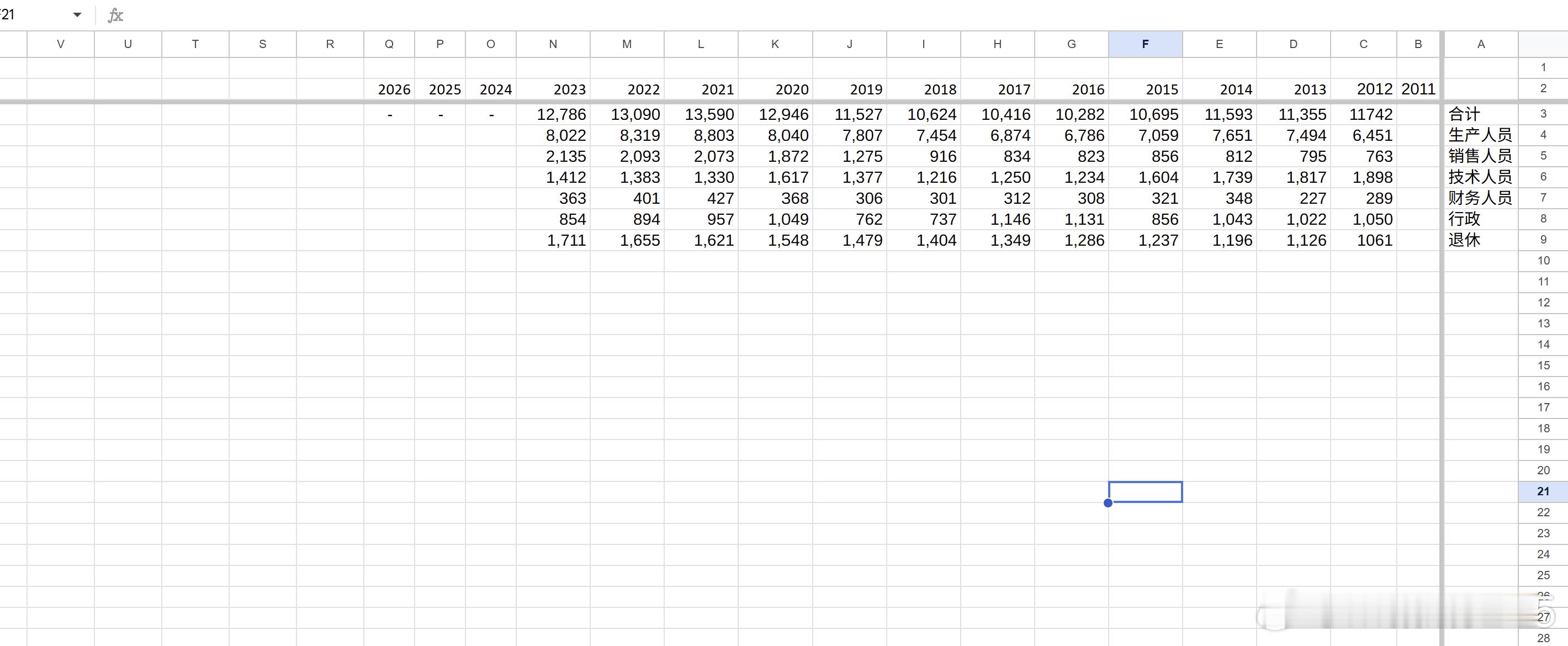The height and width of the screenshot is (646, 1568).
Task: Click the fx function icon
Action: pyautogui.click(x=115, y=15)
